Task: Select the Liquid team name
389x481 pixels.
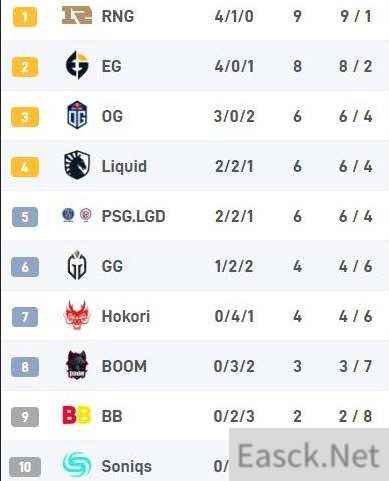Action: (124, 166)
